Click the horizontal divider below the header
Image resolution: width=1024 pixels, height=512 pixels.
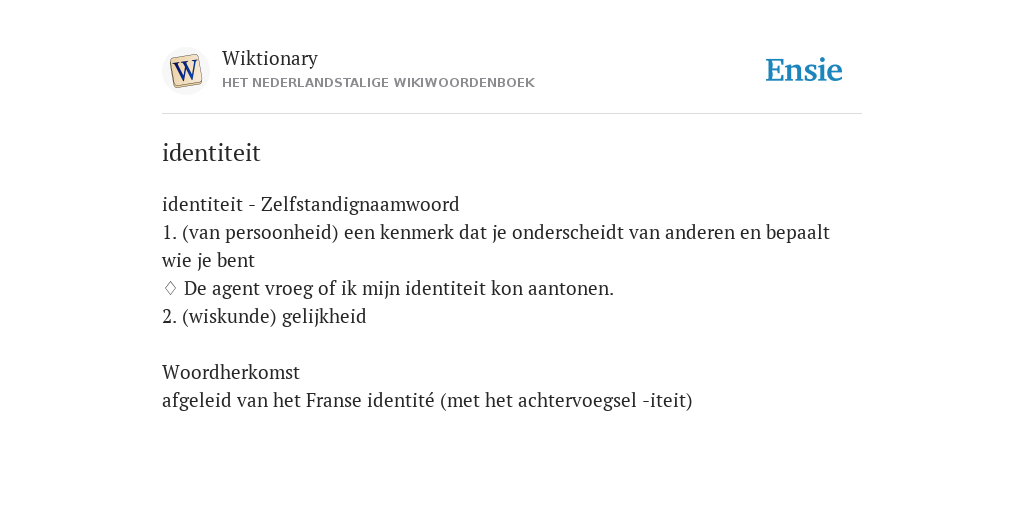point(512,114)
